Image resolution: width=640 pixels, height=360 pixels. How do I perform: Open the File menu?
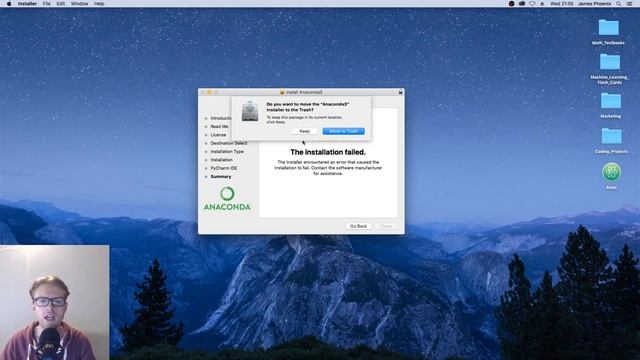(47, 4)
